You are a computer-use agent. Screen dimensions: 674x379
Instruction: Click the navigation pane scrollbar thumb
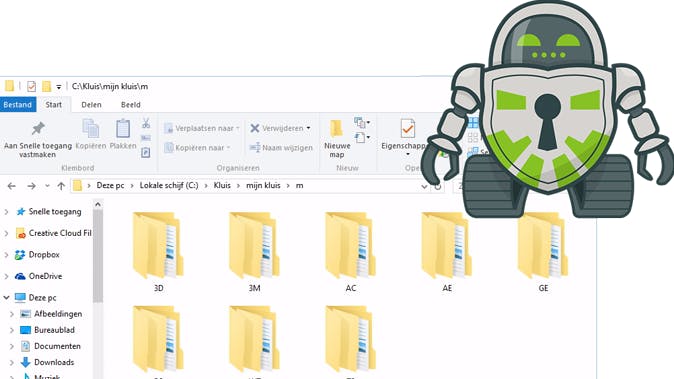coord(98,256)
